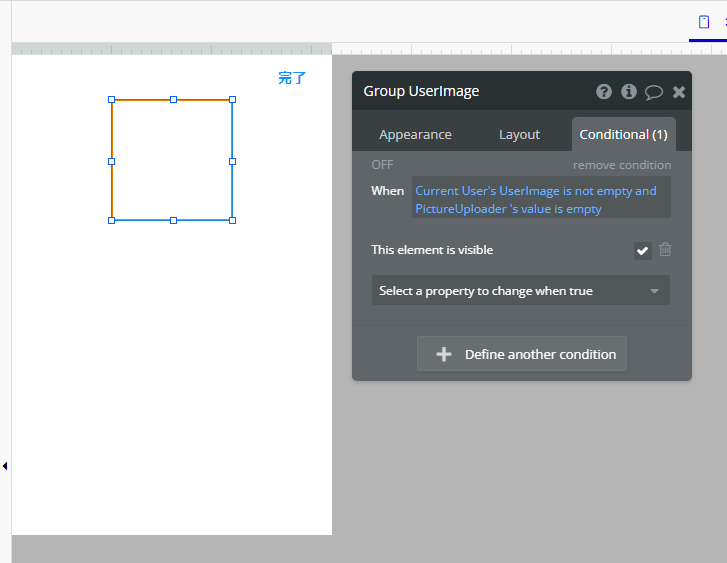The image size is (727, 563).
Task: Switch to the Appearance tab
Action: (x=415, y=134)
